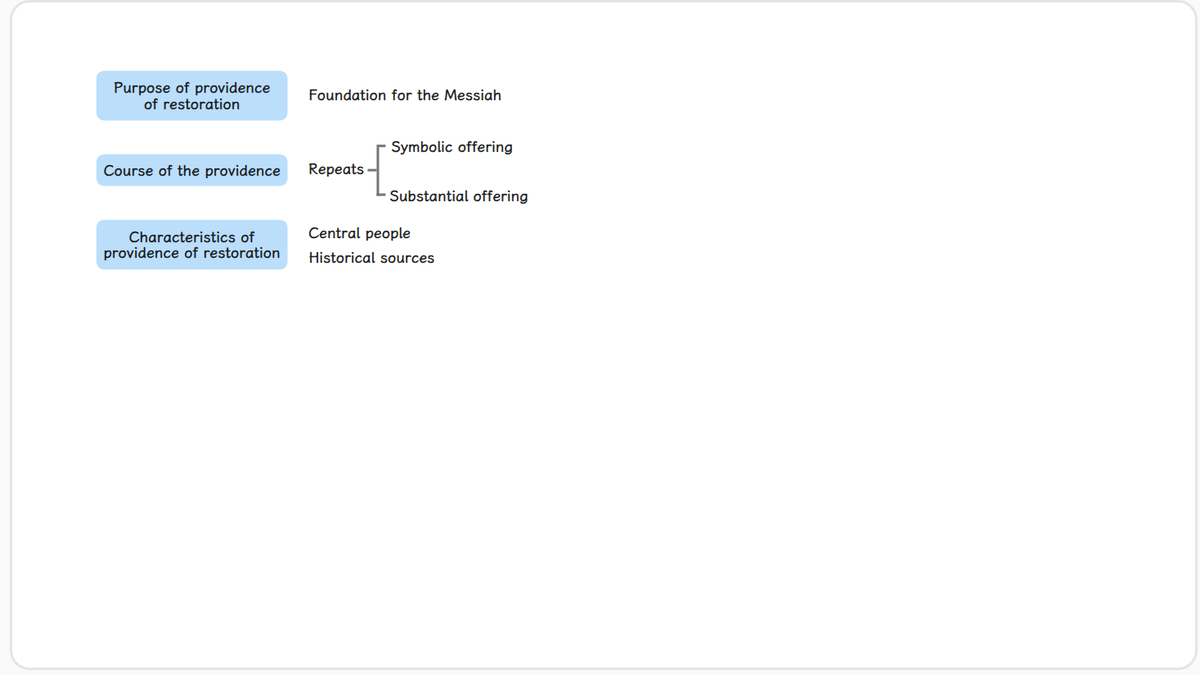Click the 'Historical sources' text
The image size is (1200, 675).
[371, 258]
